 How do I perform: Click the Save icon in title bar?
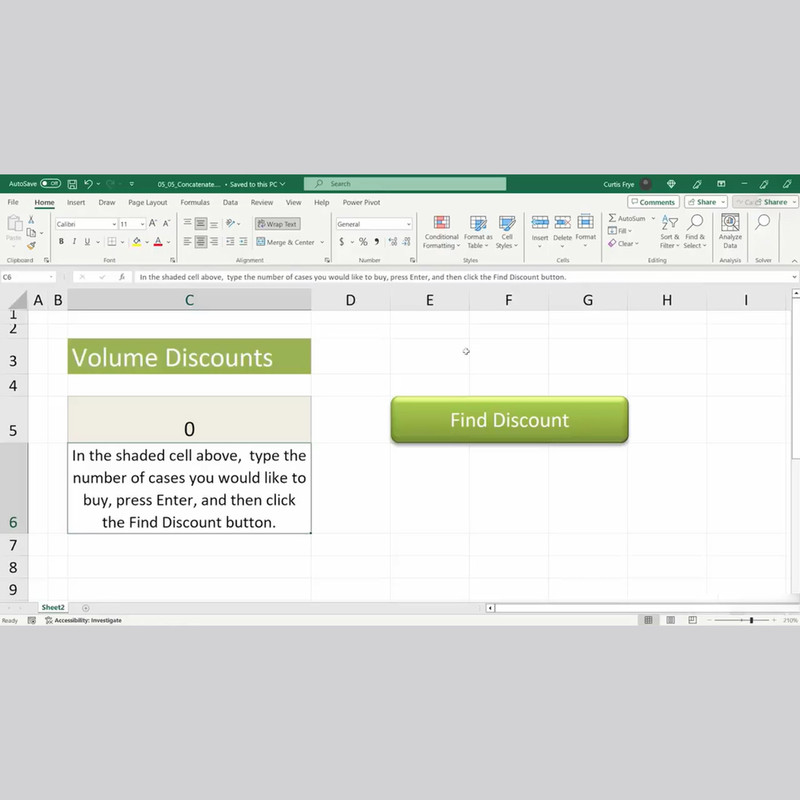point(71,184)
